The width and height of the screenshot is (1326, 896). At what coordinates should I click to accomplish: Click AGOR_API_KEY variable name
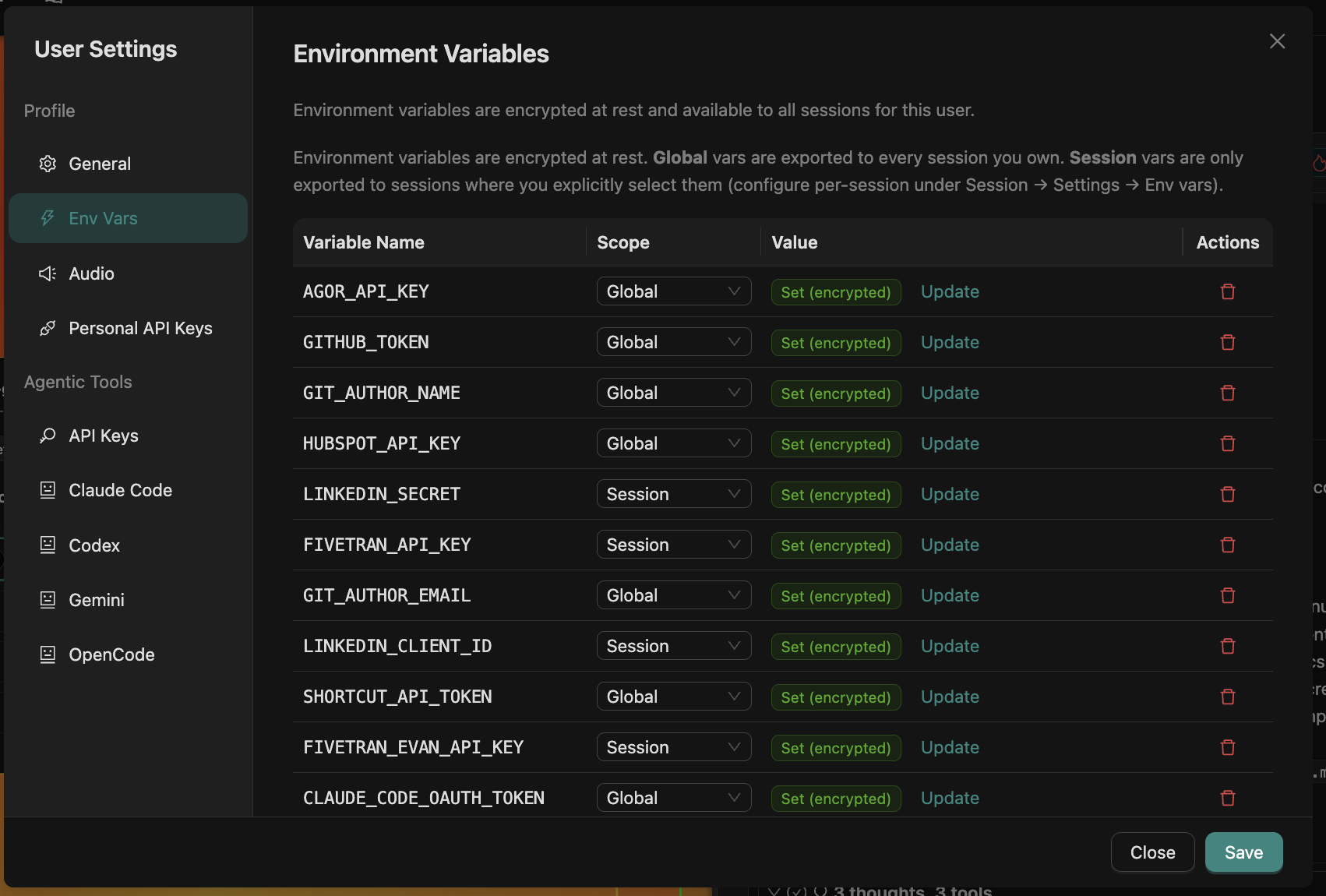point(366,291)
